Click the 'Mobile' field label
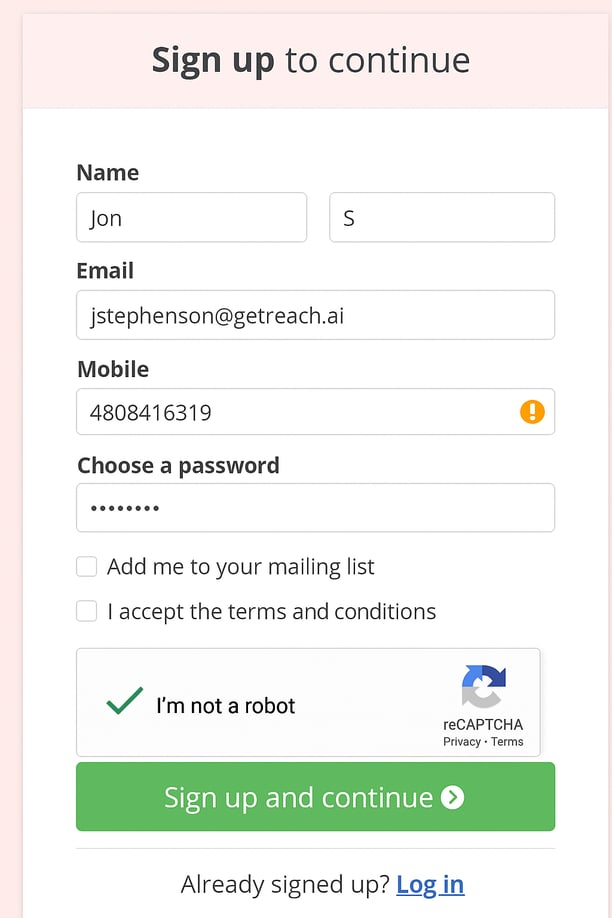Viewport: 612px width, 918px height. click(x=113, y=369)
